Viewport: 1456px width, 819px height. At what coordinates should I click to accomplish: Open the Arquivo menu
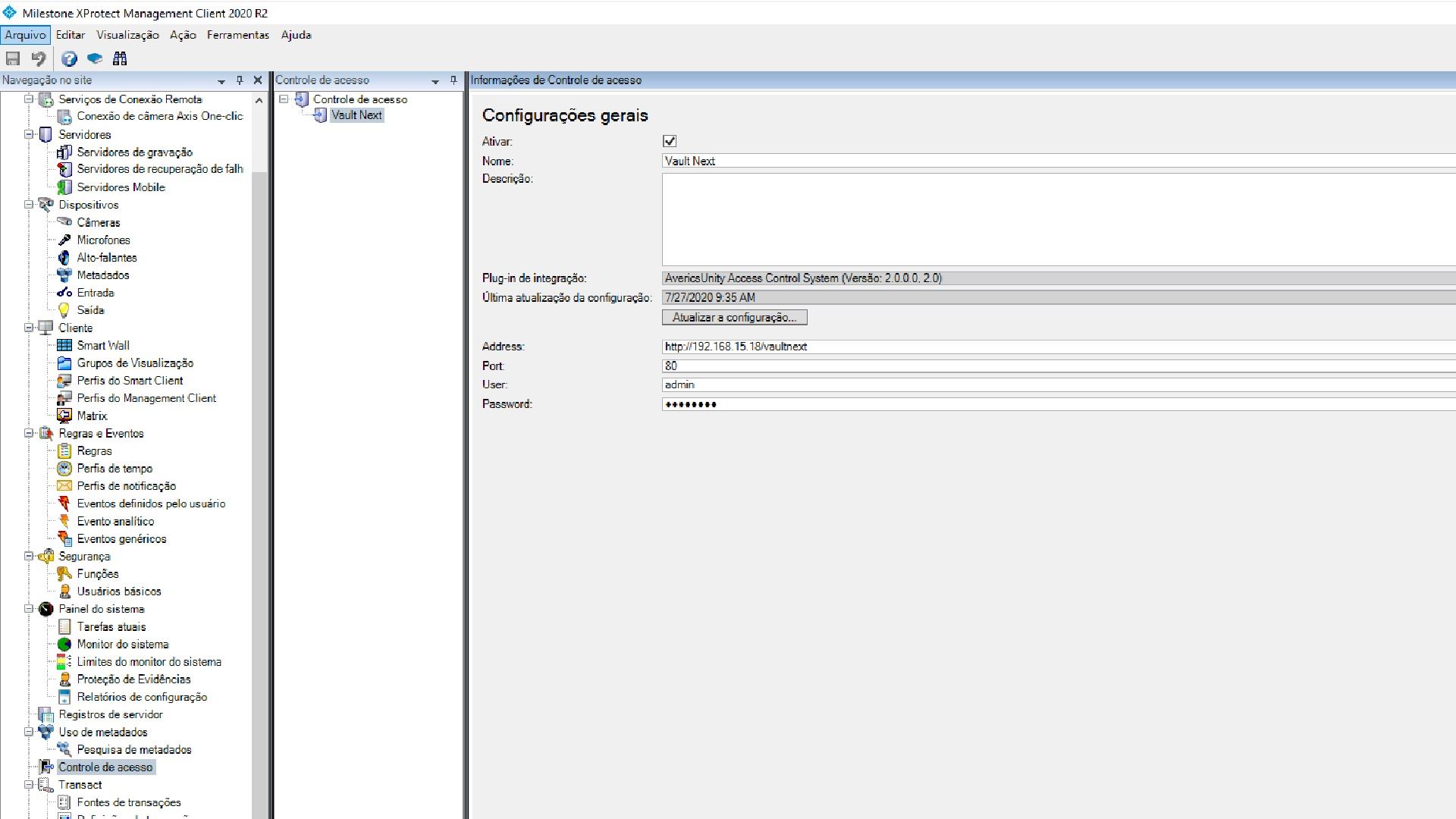pos(25,35)
